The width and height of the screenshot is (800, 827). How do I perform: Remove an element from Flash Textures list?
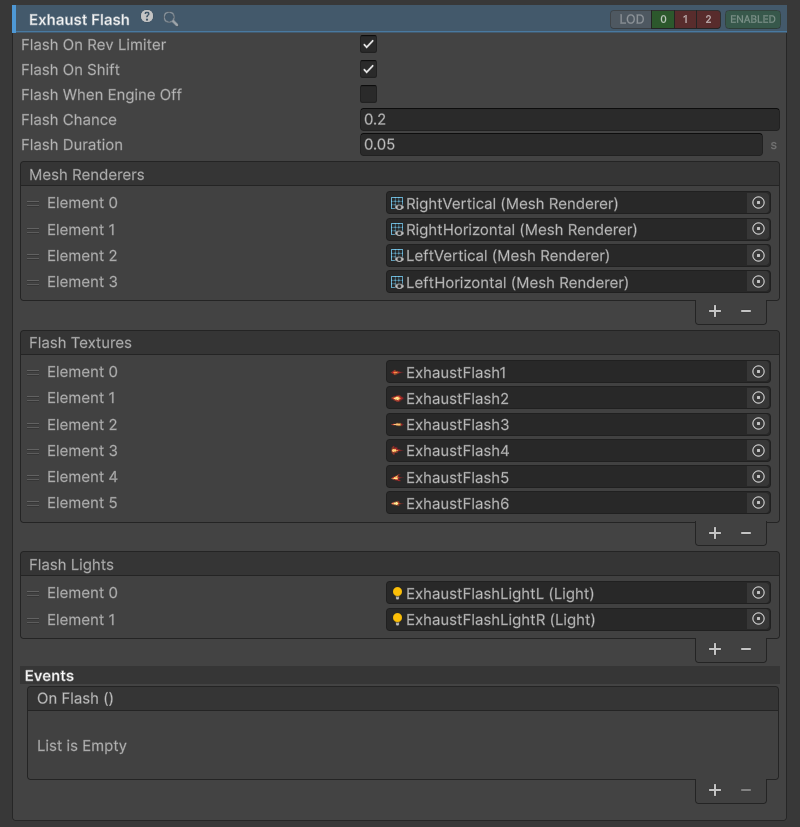[746, 533]
